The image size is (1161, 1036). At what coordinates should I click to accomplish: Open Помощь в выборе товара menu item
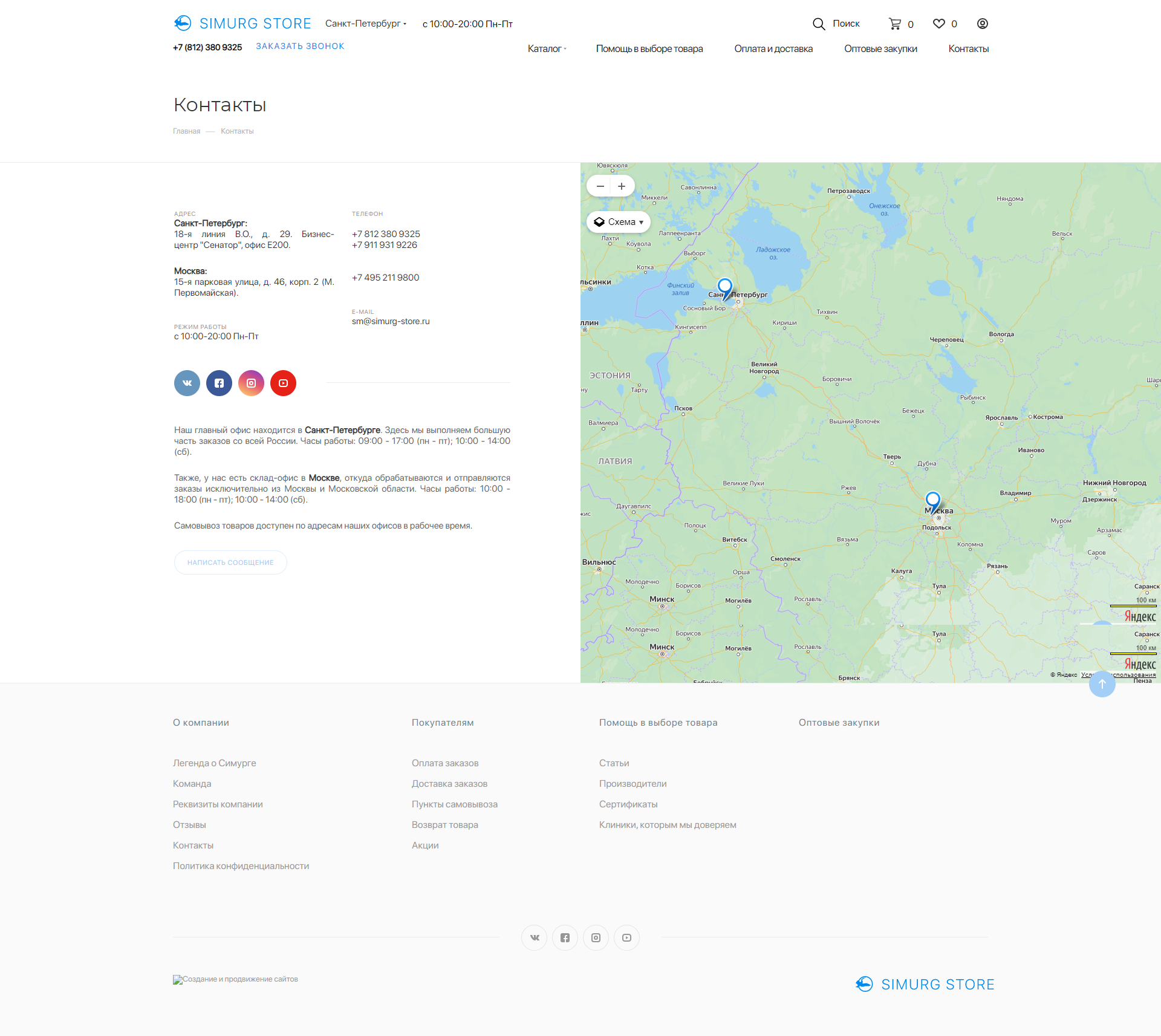coord(649,49)
